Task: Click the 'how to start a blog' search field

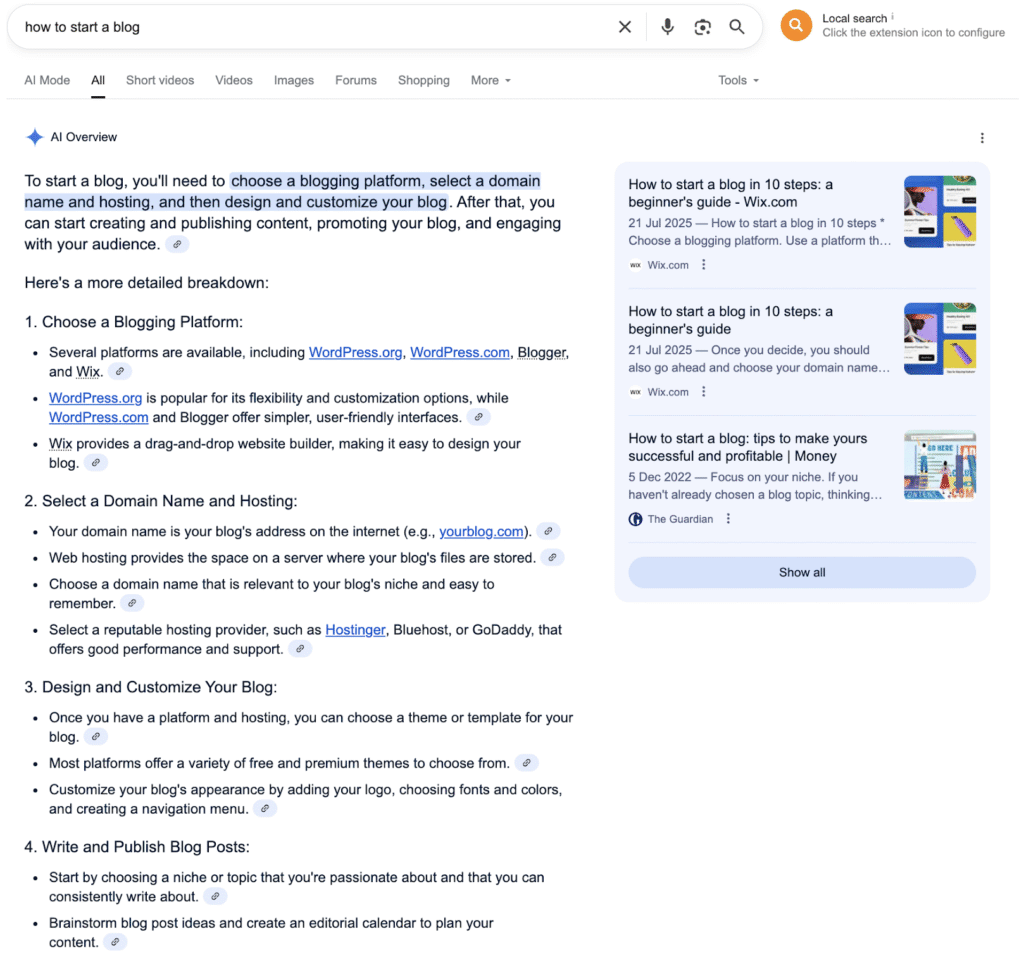Action: [x=313, y=27]
